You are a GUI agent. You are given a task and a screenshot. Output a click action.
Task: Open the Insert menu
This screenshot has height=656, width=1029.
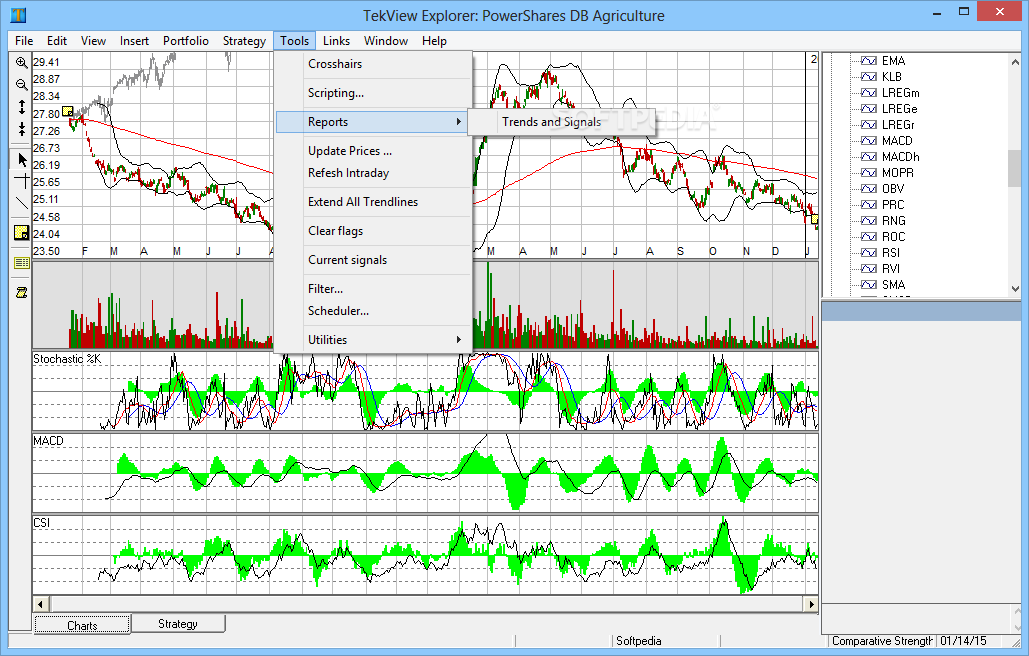pos(134,41)
